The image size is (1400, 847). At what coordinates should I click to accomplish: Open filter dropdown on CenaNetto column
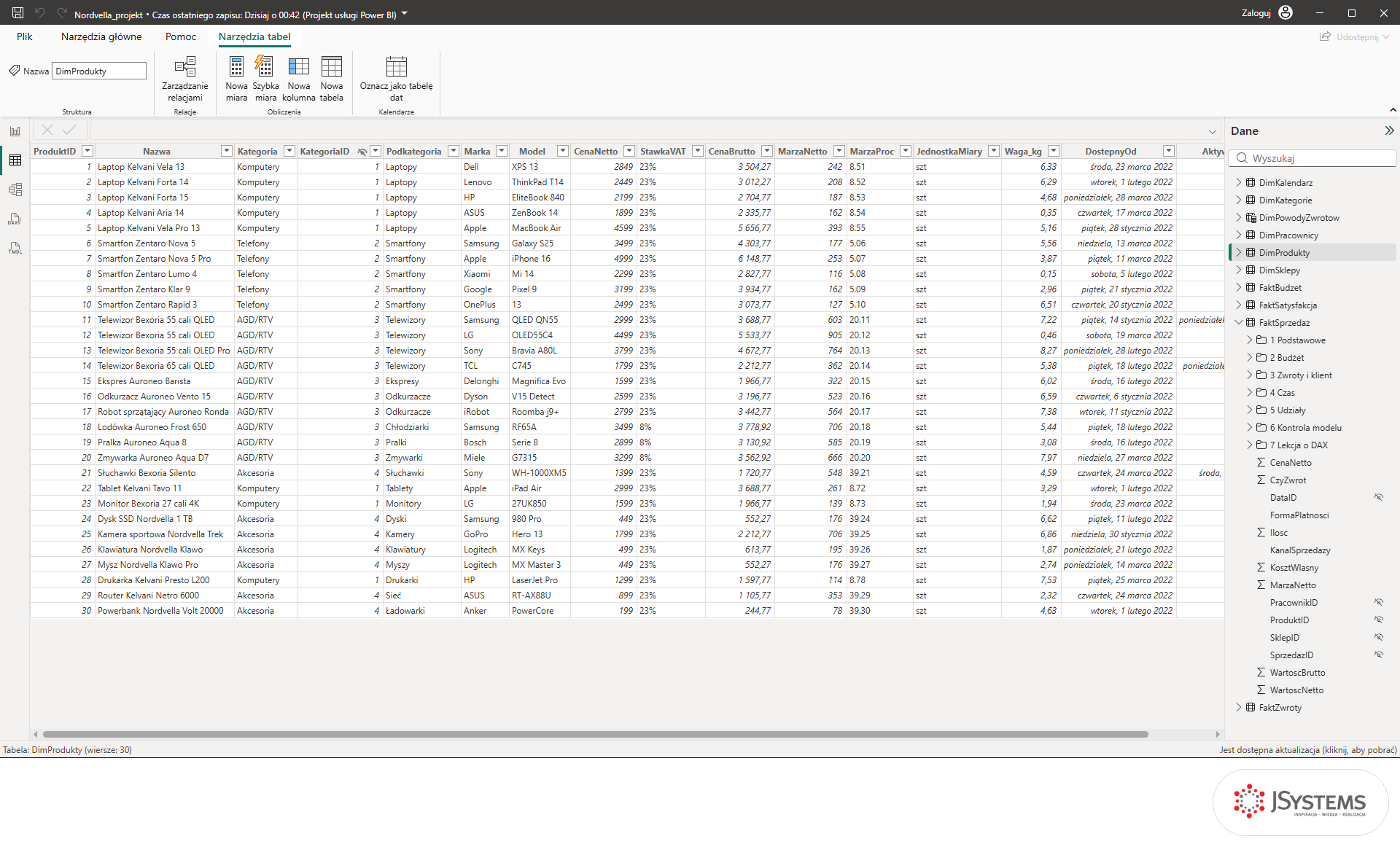629,151
